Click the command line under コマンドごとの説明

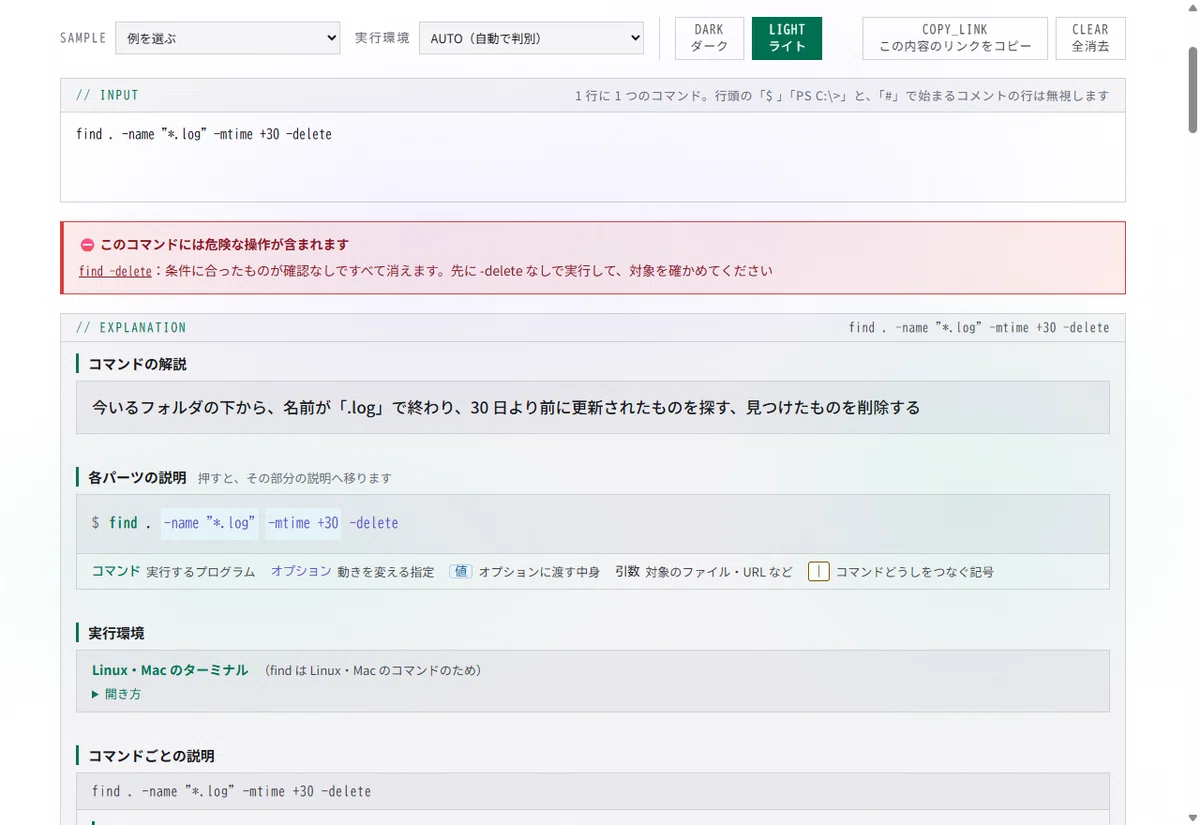tap(231, 791)
